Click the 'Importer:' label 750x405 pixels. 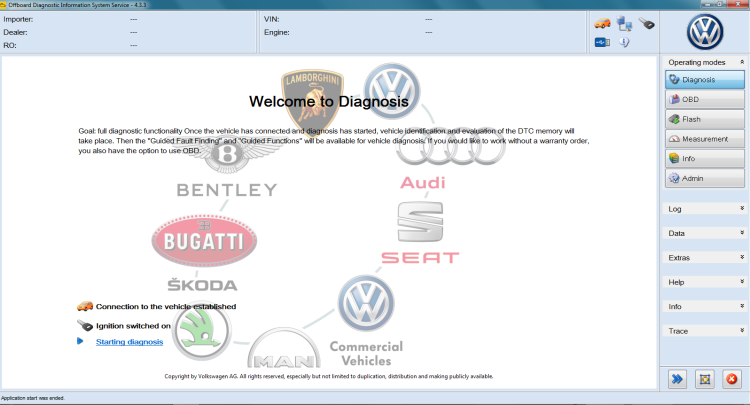pyautogui.click(x=18, y=19)
